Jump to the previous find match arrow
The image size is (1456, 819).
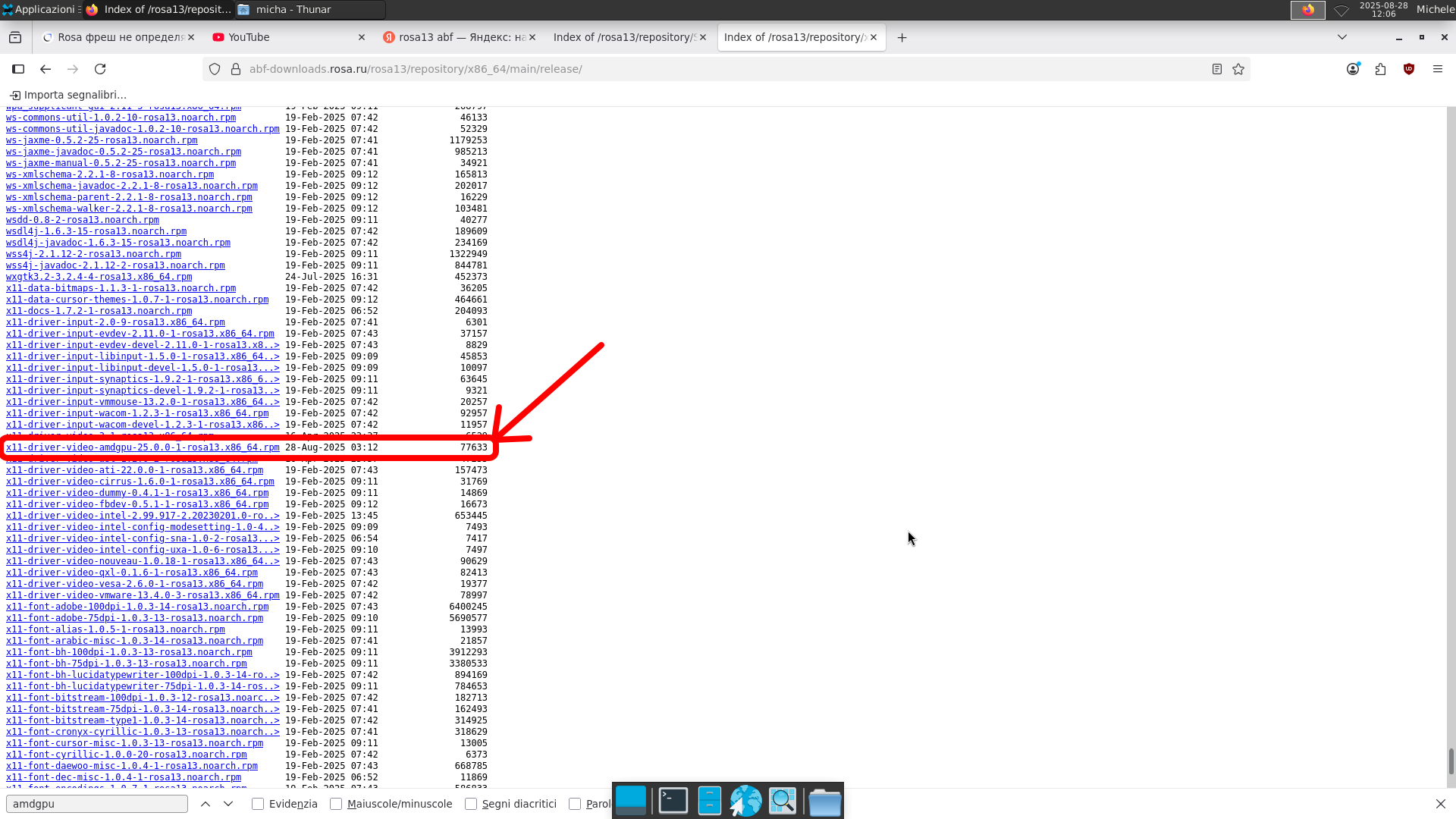coord(206,804)
